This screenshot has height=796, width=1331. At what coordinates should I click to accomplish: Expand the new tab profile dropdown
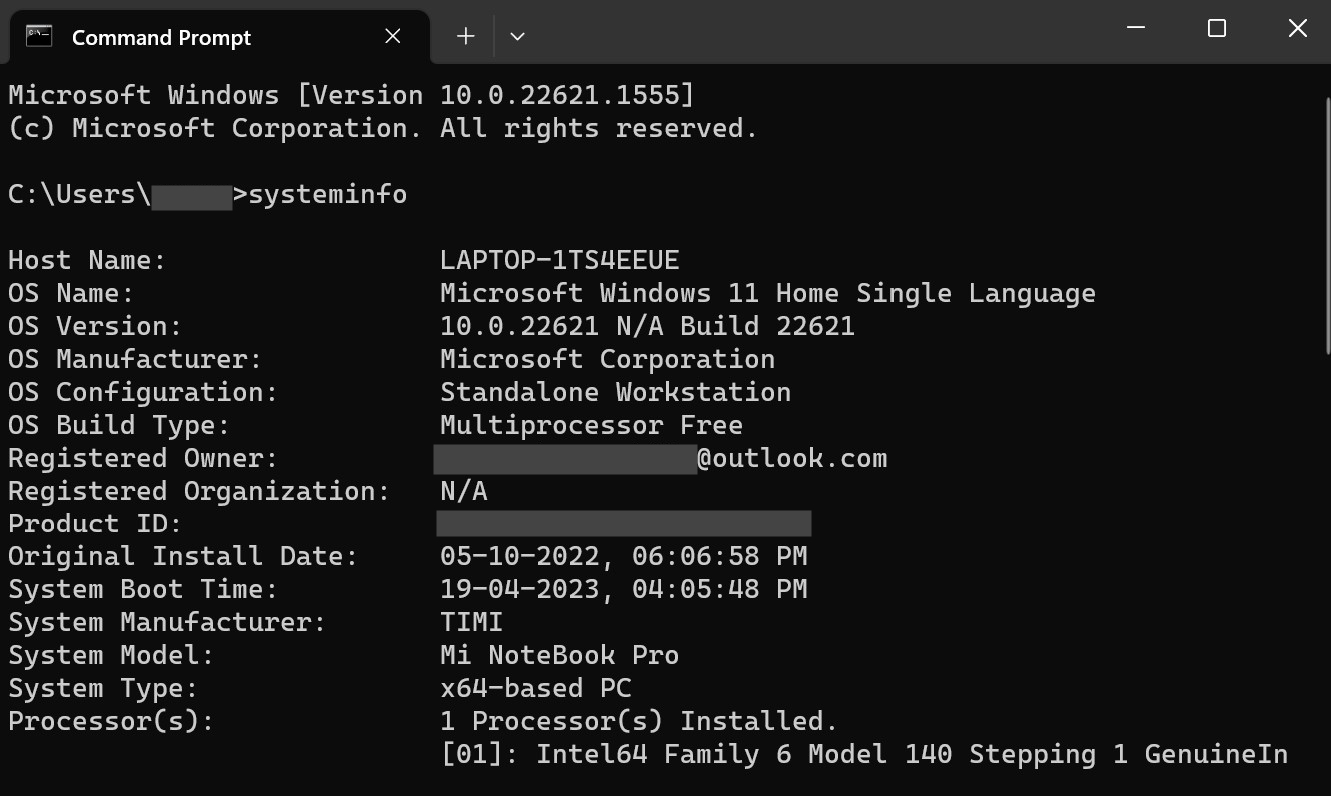[517, 36]
